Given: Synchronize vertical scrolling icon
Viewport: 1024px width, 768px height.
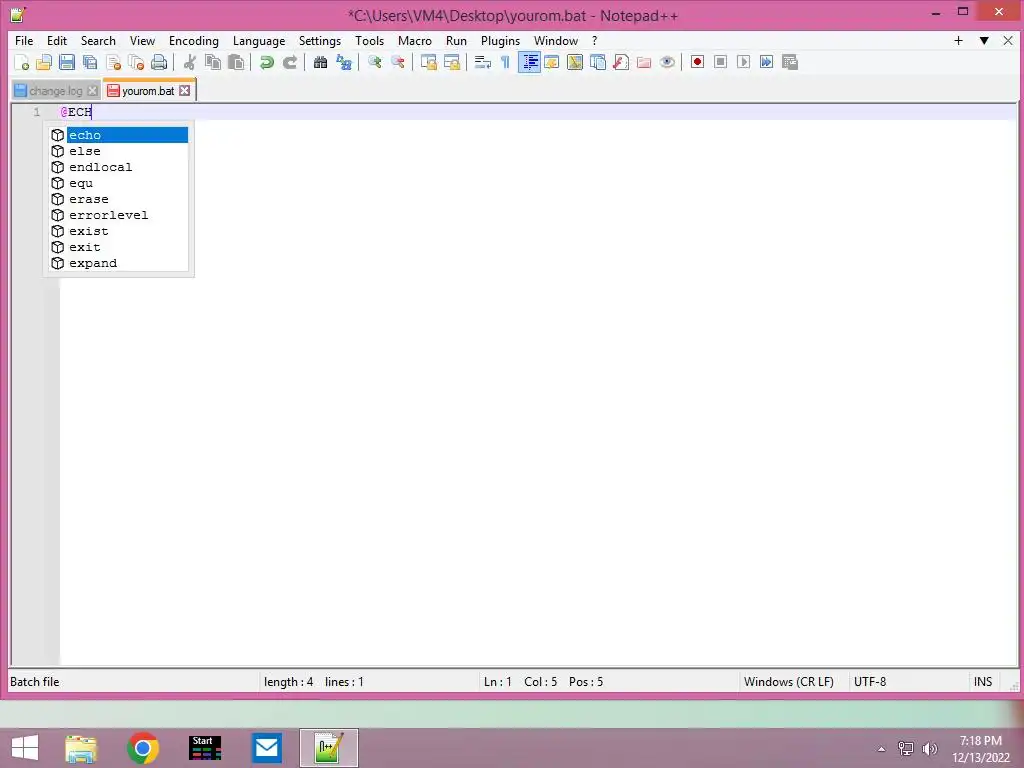Looking at the screenshot, I should pos(428,62).
